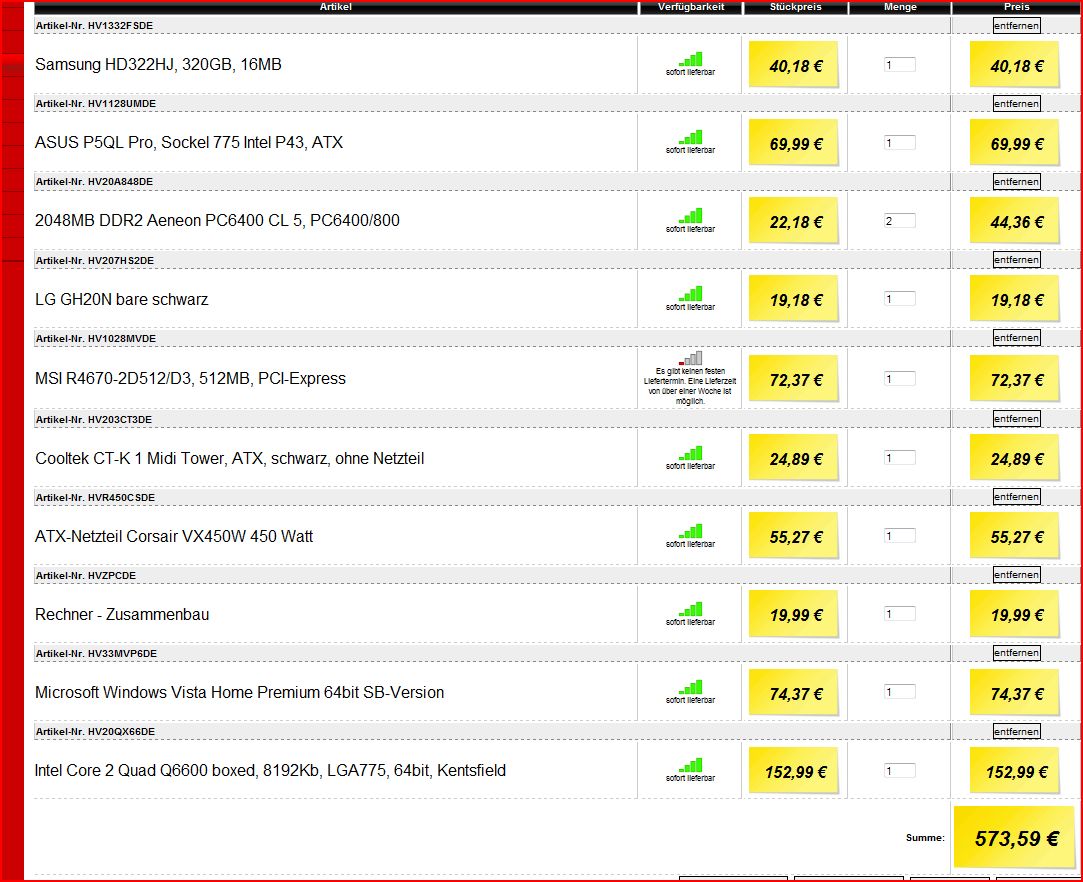This screenshot has height=882, width=1083.
Task: Click product name Microsoft Windows Vista Home Premium
Action: (239, 693)
